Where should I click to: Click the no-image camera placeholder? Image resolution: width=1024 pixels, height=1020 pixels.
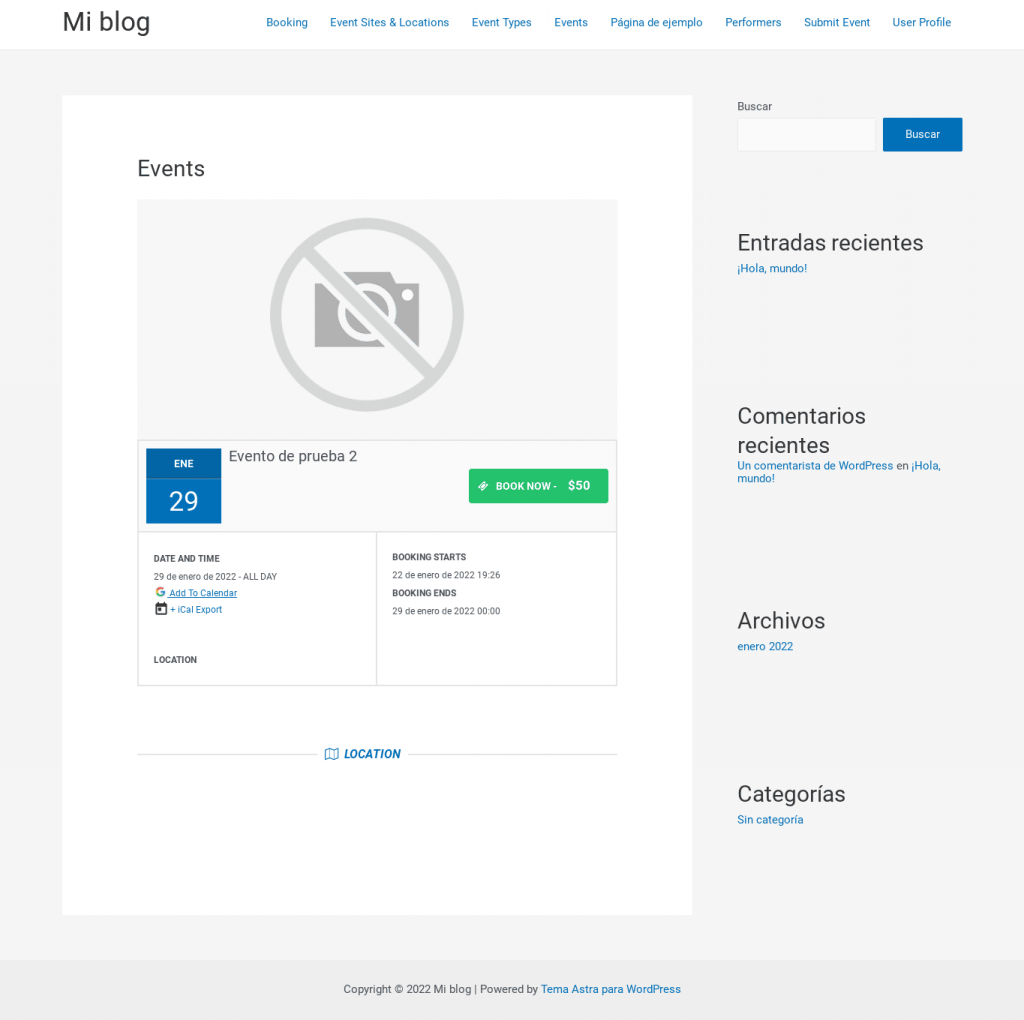[367, 315]
